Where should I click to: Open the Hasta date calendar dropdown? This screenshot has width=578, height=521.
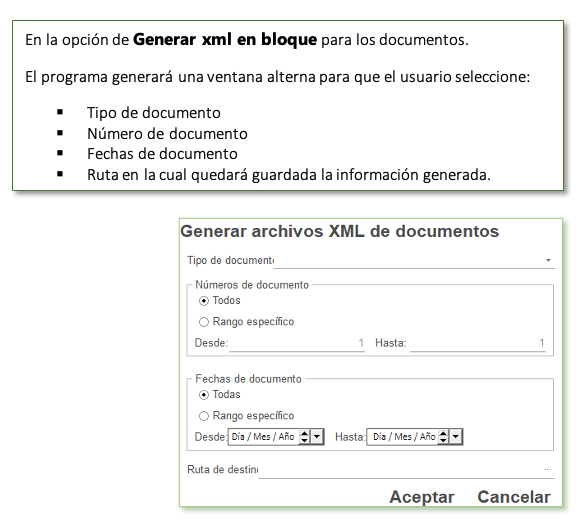456,437
